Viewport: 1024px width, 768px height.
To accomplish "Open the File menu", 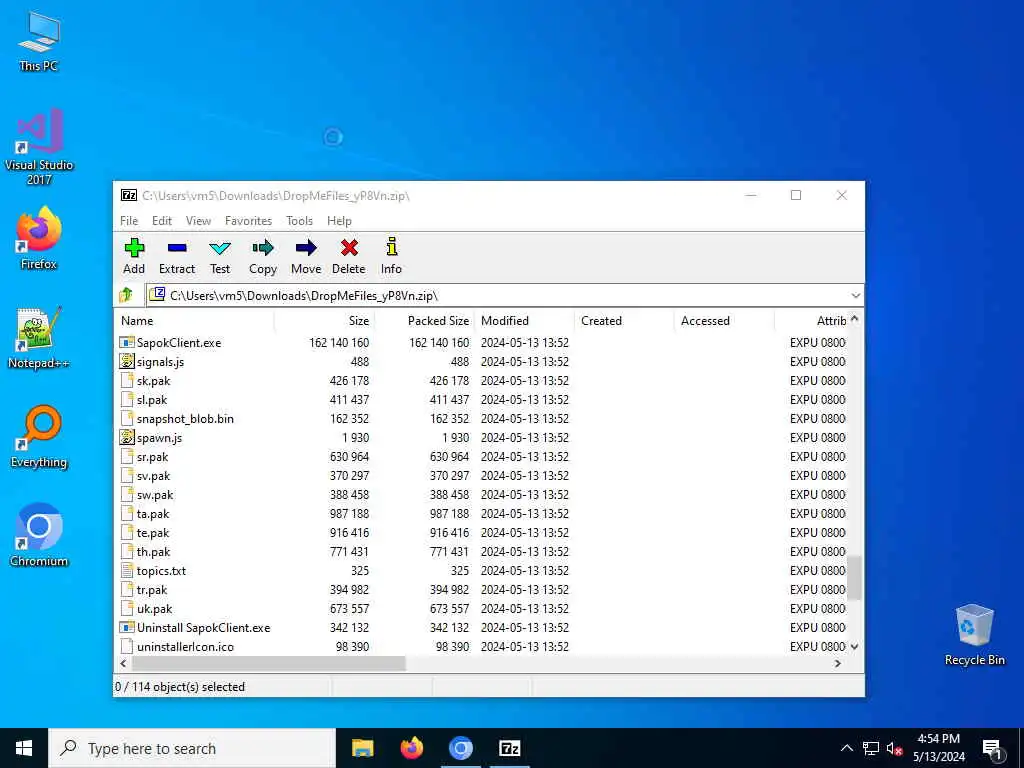I will pos(129,221).
